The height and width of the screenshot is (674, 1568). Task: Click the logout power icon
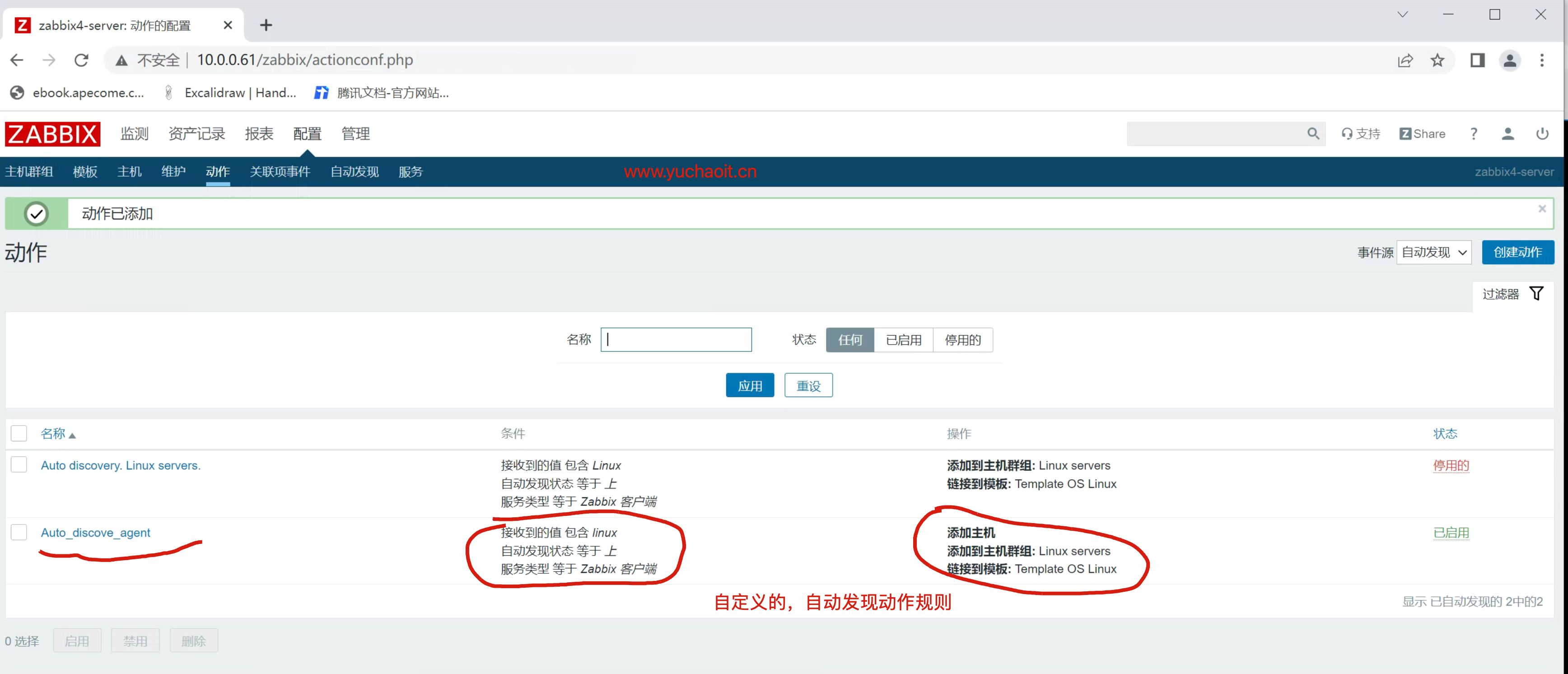(1542, 133)
